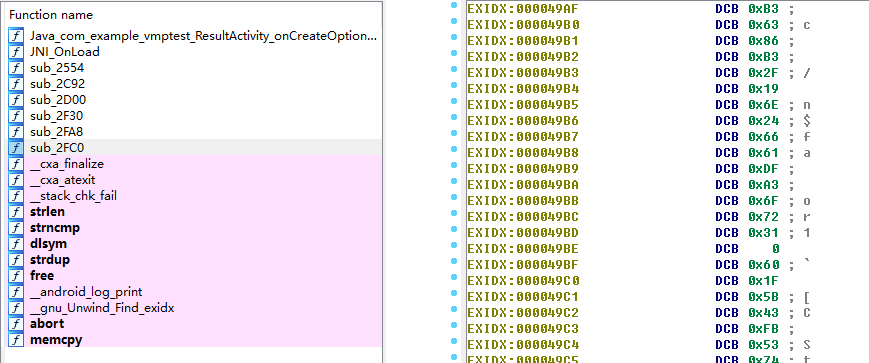Click breakpoint dot at EXIDX:000049B8
The height and width of the screenshot is (363, 869).
click(454, 149)
